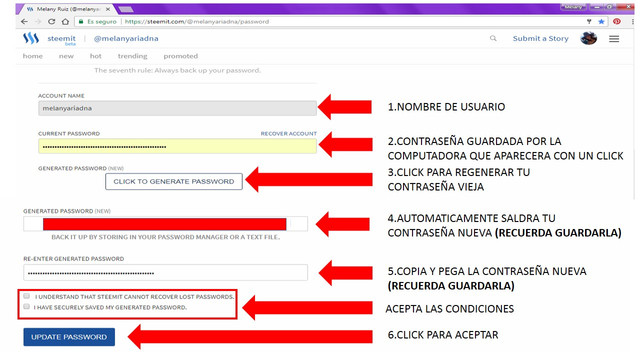Click the Update Password button
Screen dimensions: 640x360
coord(69,337)
